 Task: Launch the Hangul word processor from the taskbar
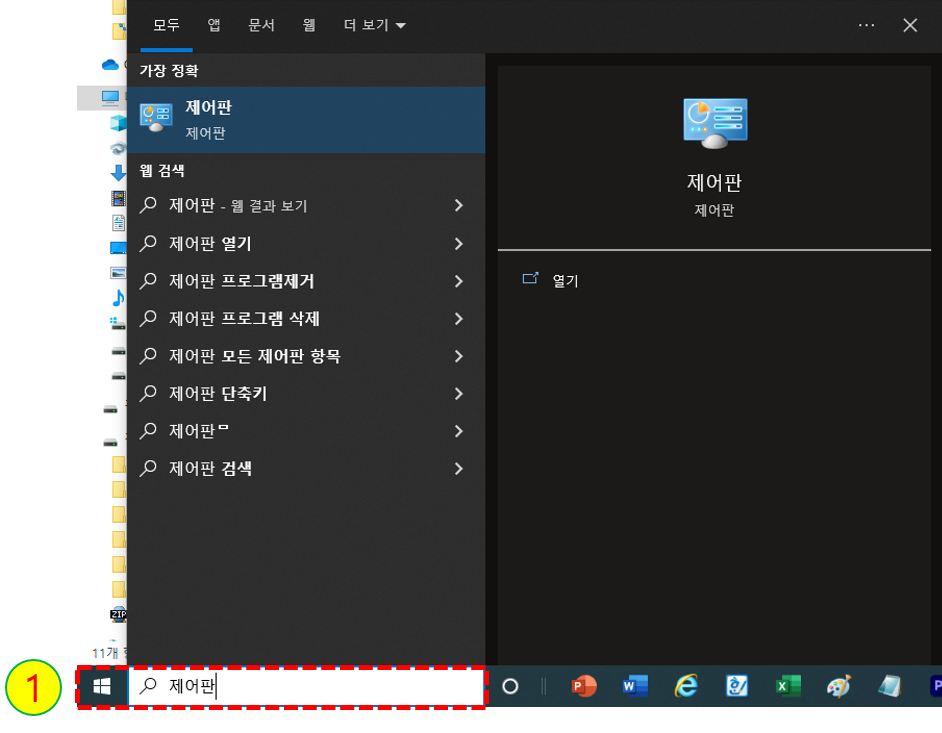(x=737, y=687)
